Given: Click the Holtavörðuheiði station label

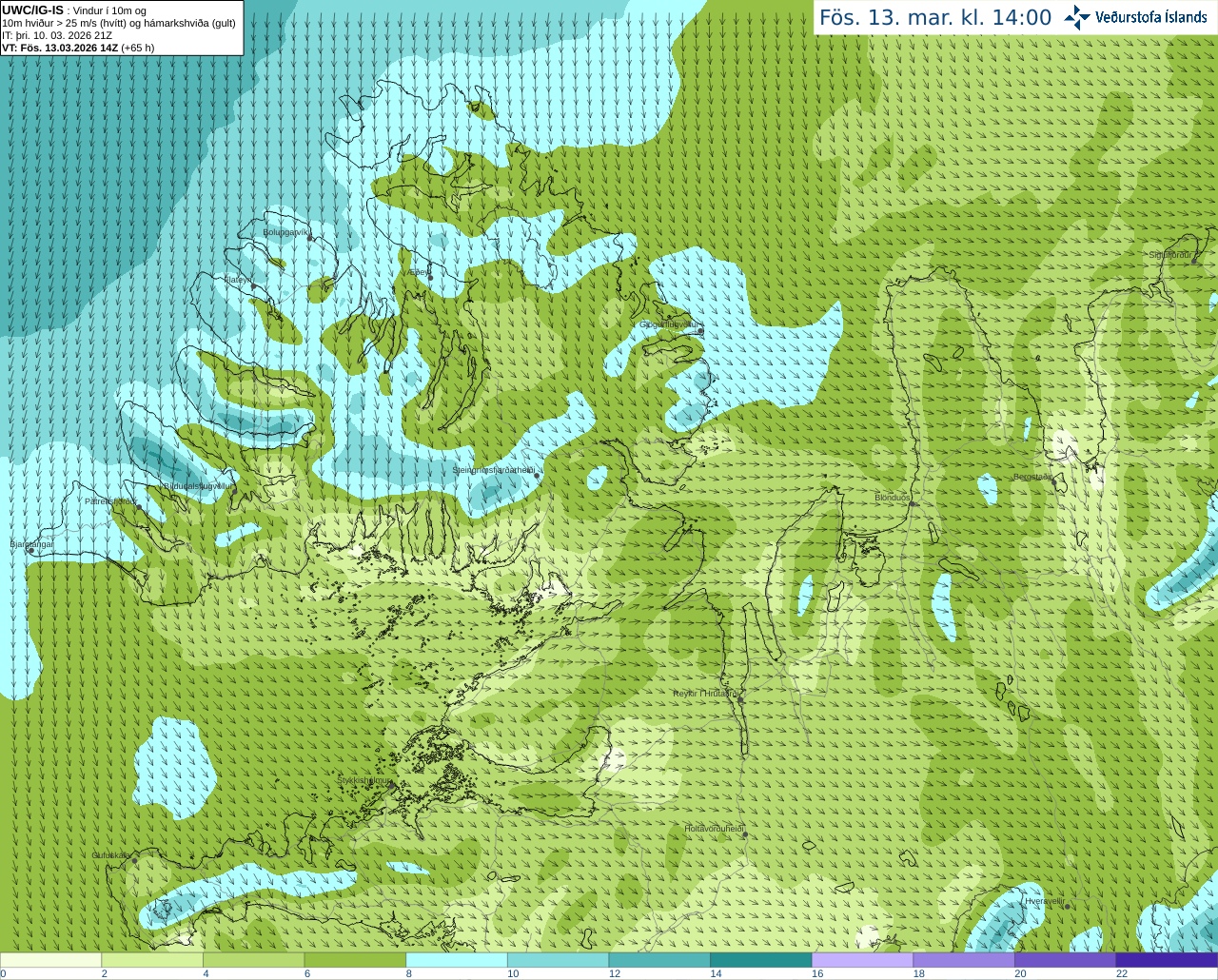Looking at the screenshot, I should pyautogui.click(x=714, y=829).
